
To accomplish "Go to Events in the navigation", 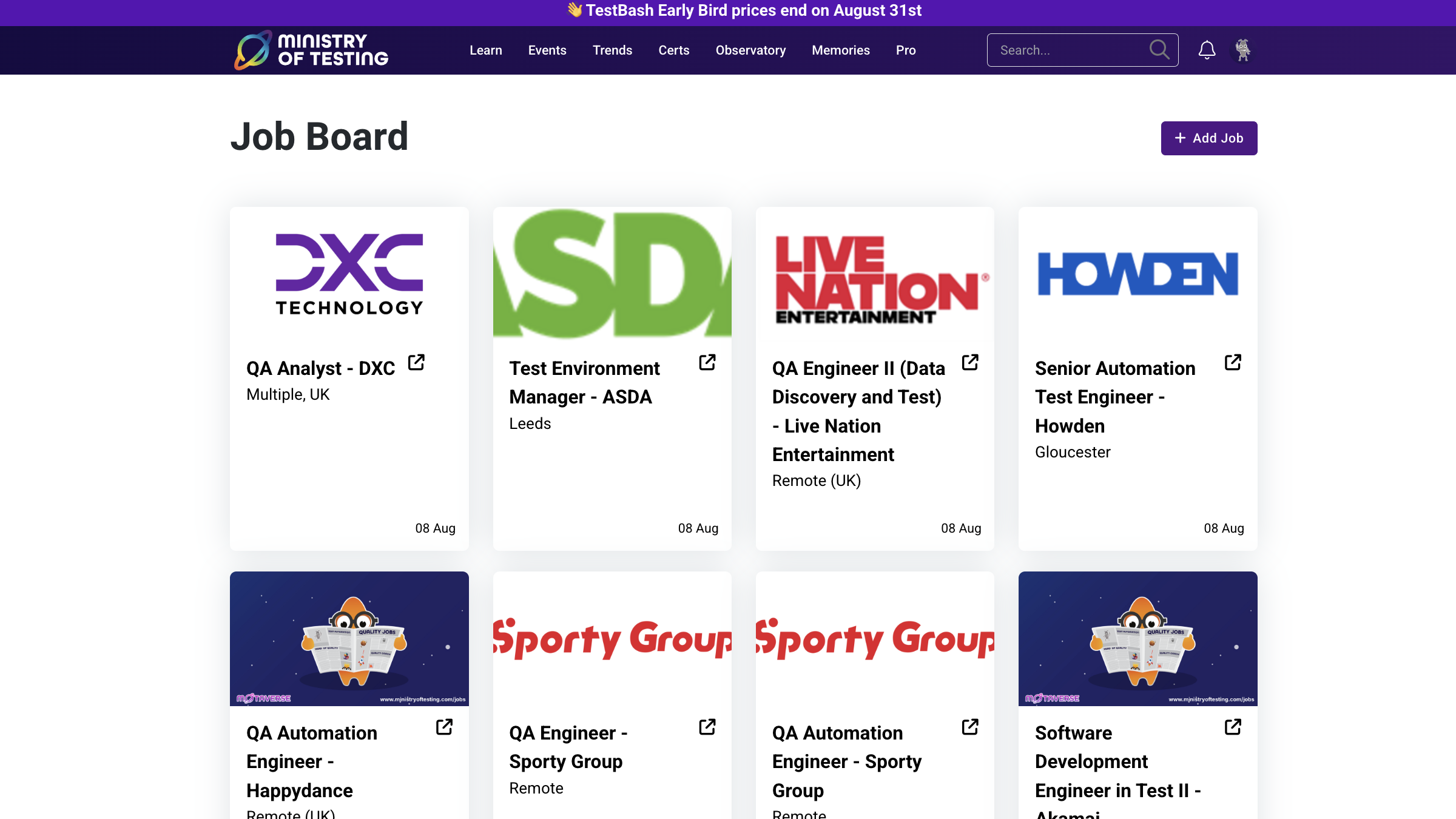I will click(547, 50).
